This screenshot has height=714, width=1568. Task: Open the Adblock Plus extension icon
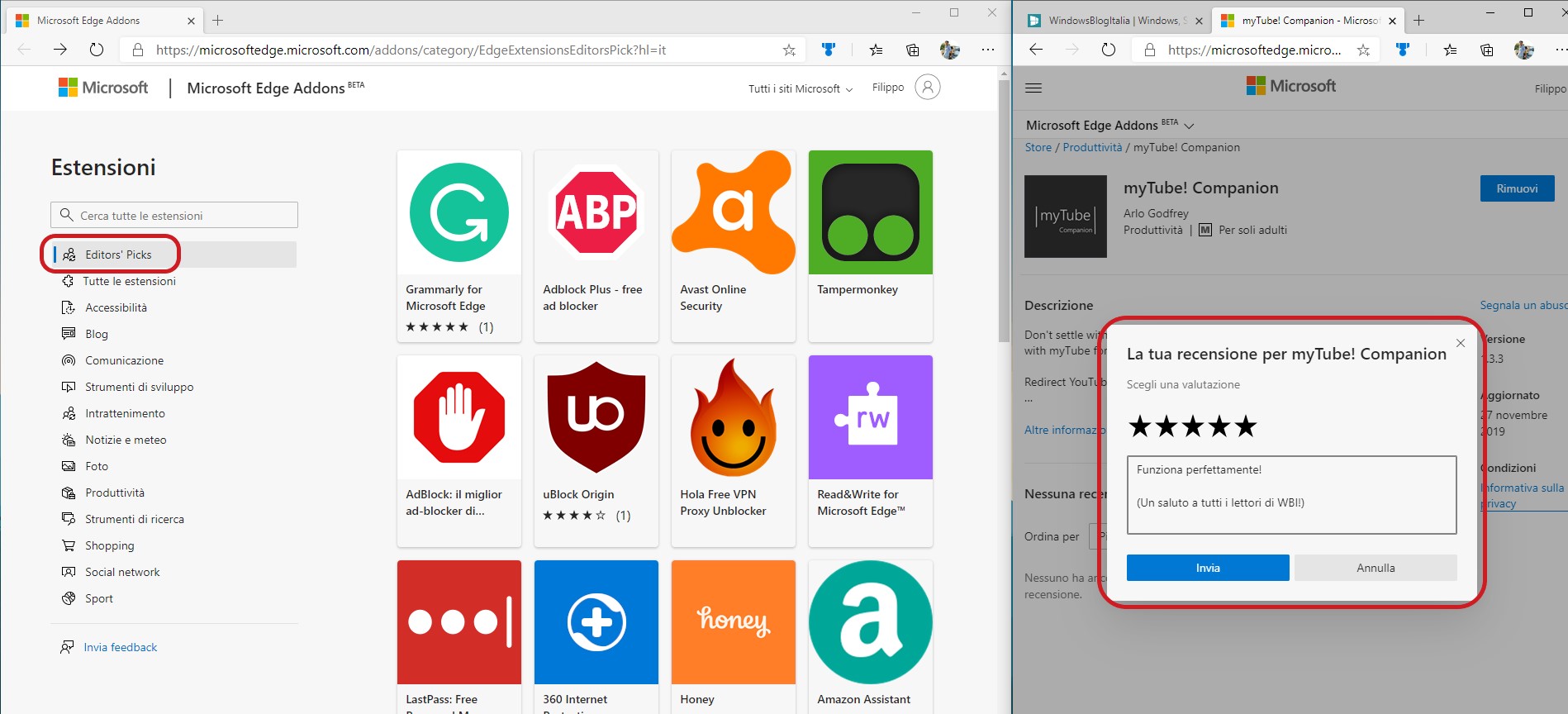click(596, 212)
